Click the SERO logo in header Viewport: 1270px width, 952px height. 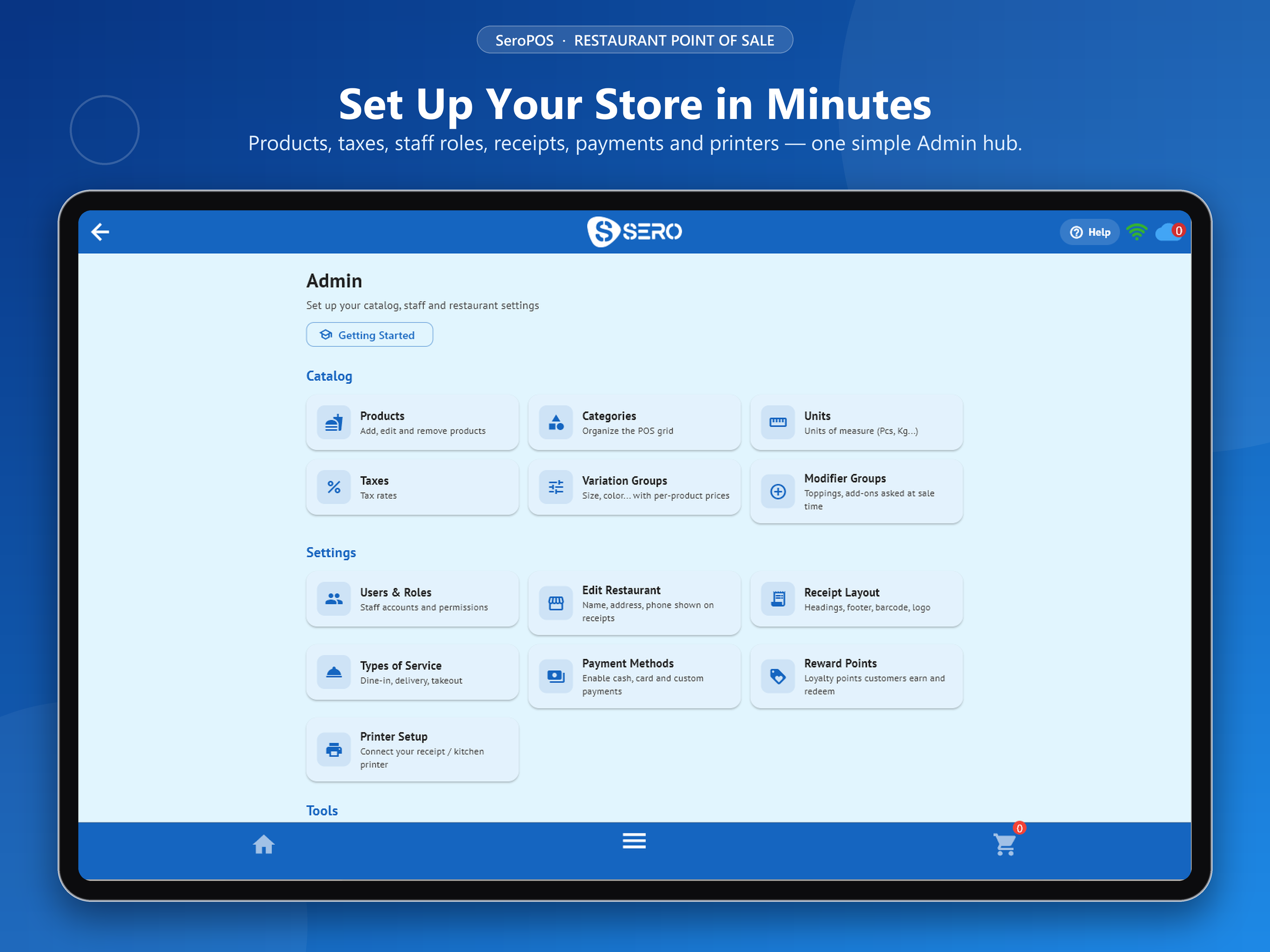(x=635, y=231)
